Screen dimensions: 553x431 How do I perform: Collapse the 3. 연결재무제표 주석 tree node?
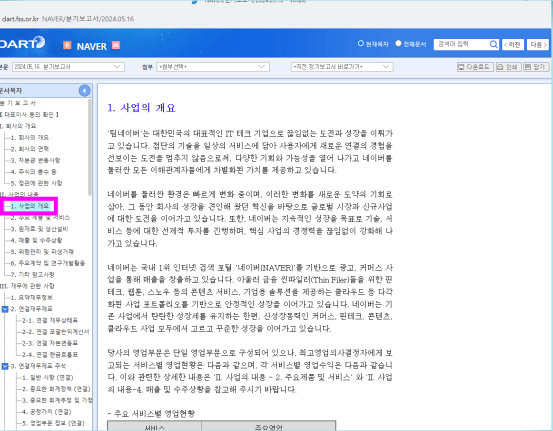tap(5, 366)
